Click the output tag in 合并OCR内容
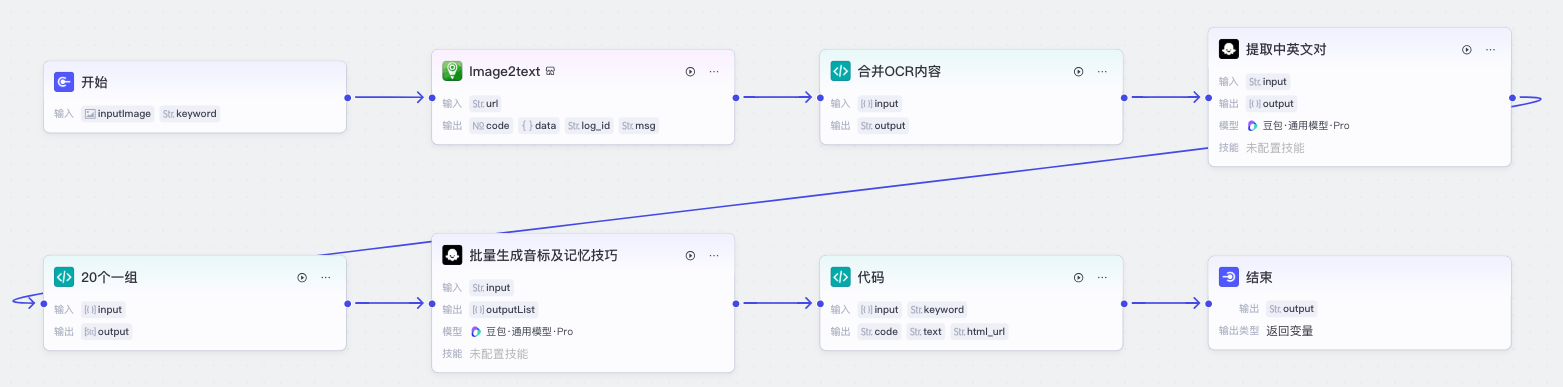This screenshot has width=1563, height=387. pos(883,125)
